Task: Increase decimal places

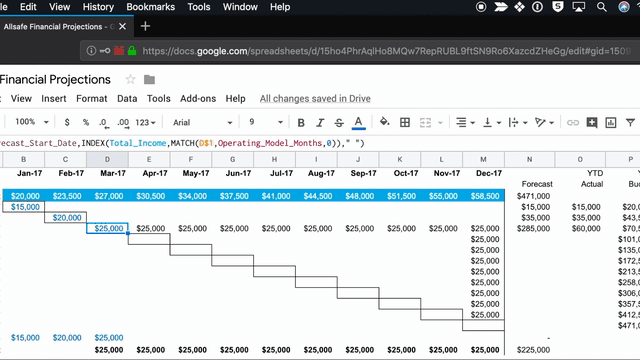Action: pyautogui.click(x=123, y=122)
